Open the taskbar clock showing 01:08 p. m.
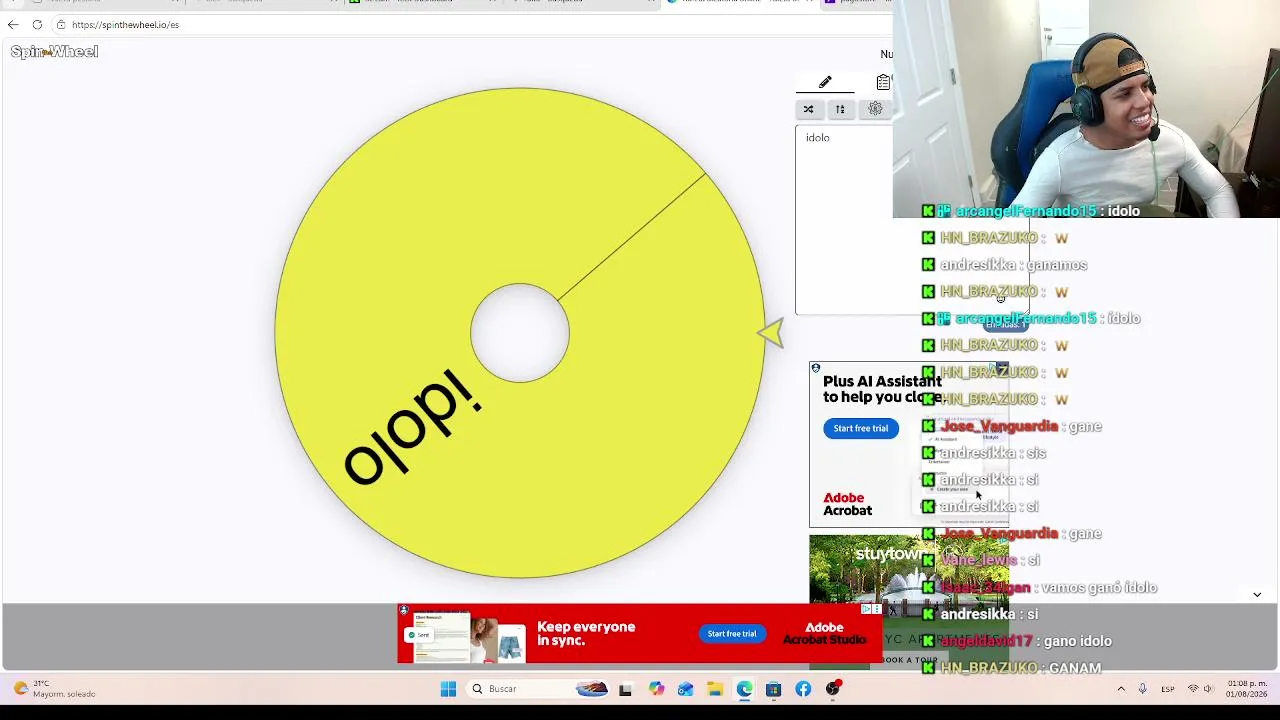Image resolution: width=1280 pixels, height=720 pixels. [1246, 689]
